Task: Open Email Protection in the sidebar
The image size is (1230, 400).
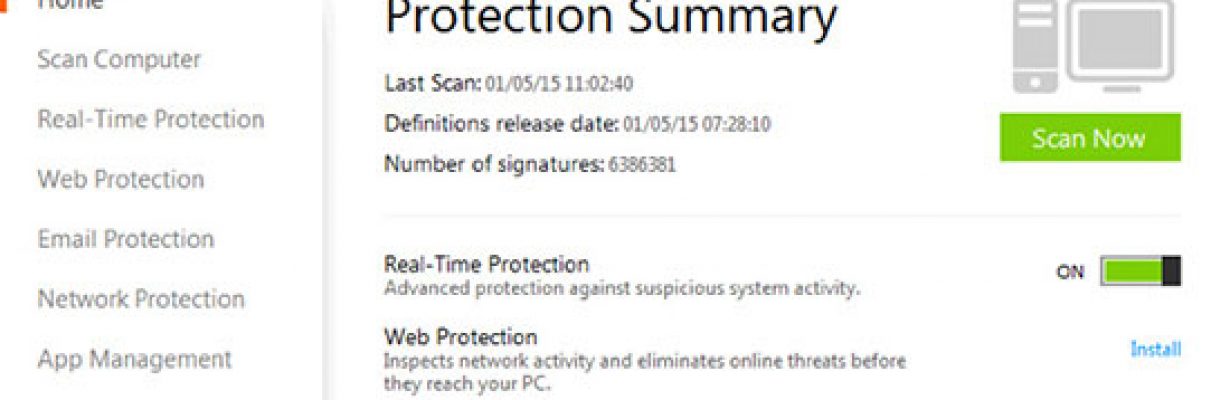Action: 126,239
